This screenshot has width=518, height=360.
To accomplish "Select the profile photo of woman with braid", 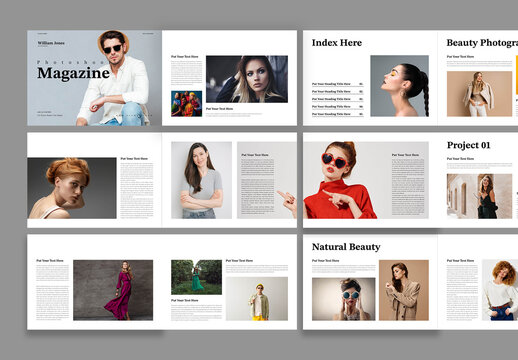I will 399,86.
